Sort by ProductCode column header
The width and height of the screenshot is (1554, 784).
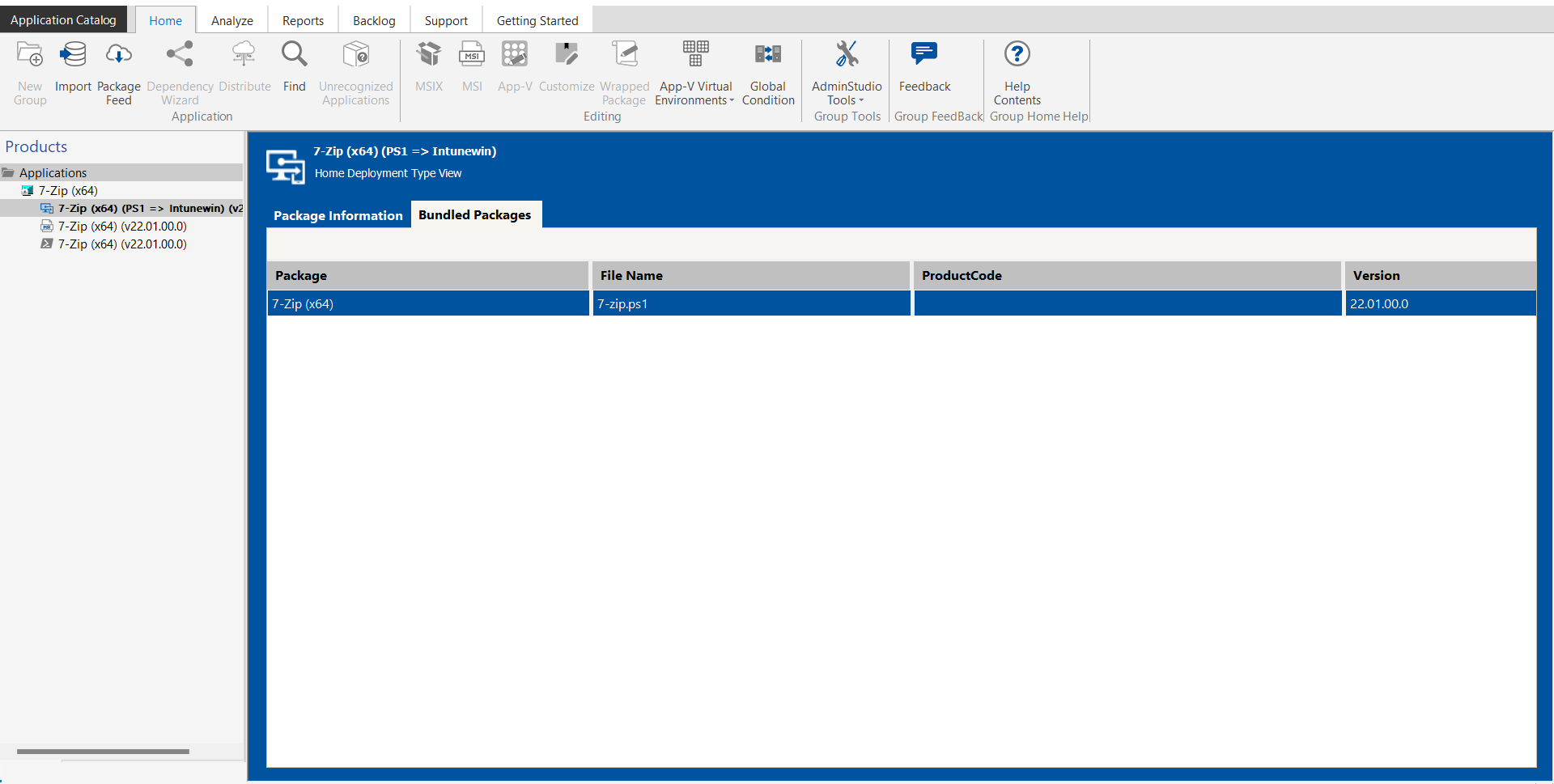tap(1127, 275)
